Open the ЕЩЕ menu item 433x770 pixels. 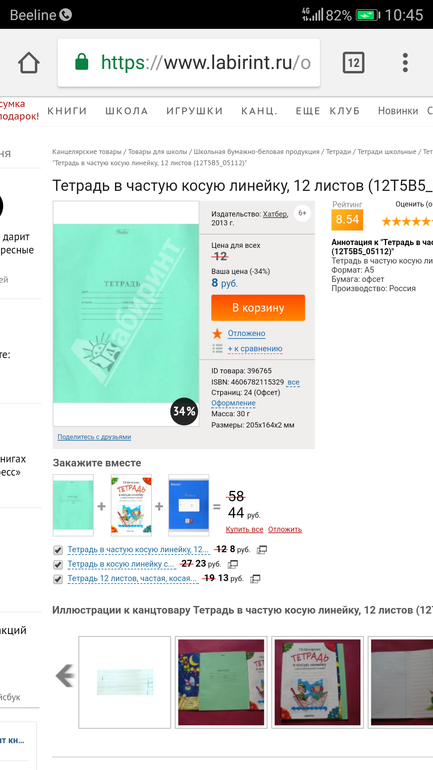[308, 111]
